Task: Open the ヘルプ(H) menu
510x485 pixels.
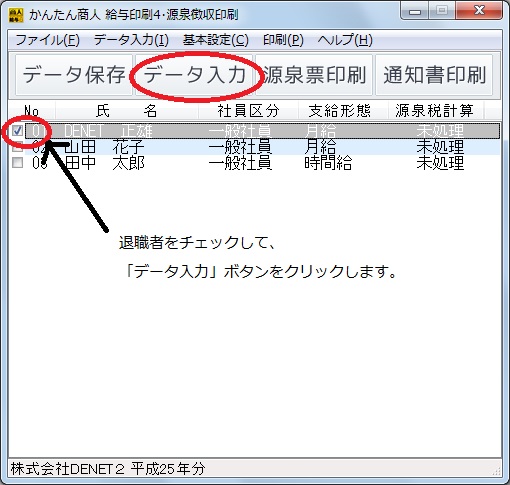Action: click(x=345, y=40)
